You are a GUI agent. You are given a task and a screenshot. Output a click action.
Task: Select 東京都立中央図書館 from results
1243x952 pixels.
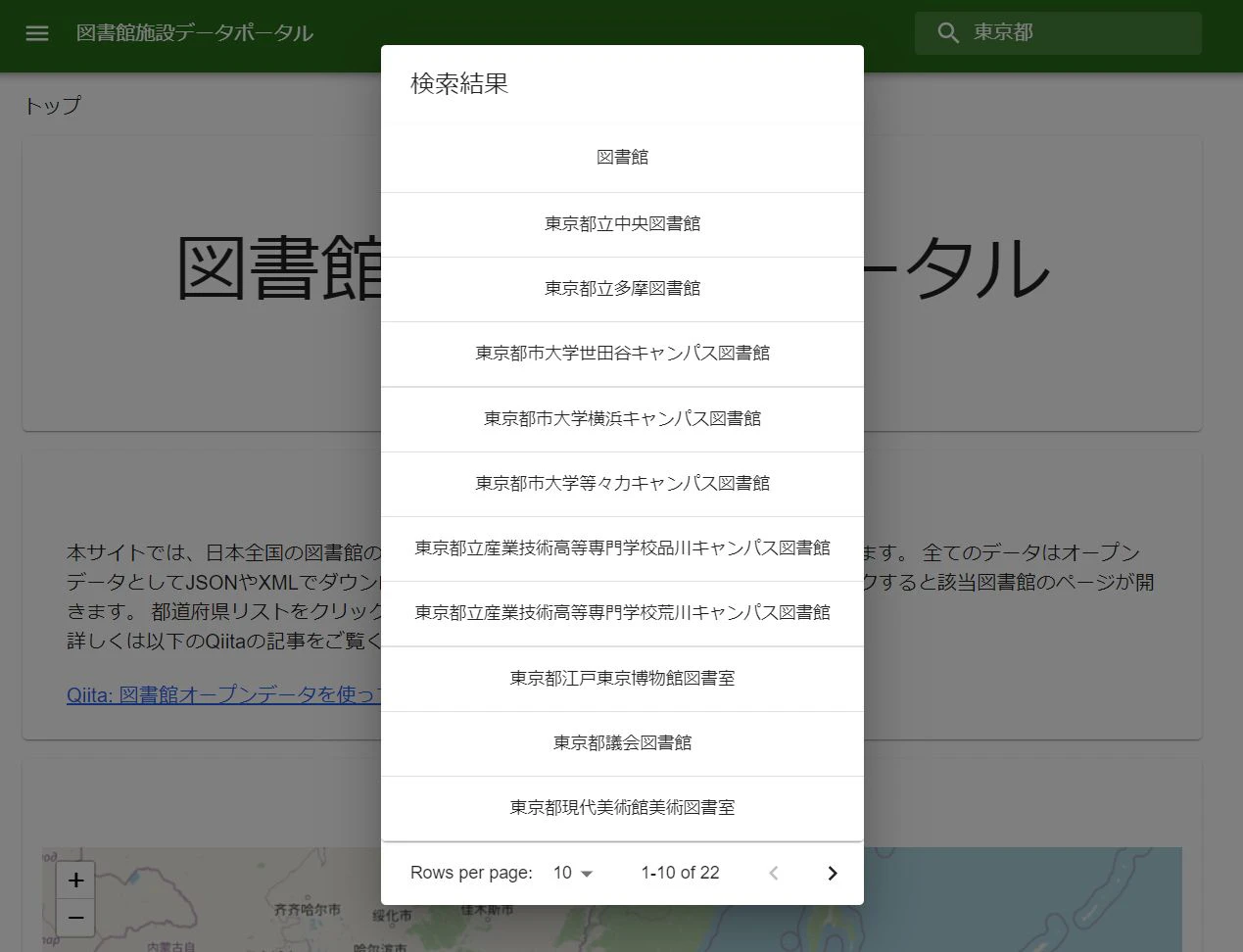622,224
